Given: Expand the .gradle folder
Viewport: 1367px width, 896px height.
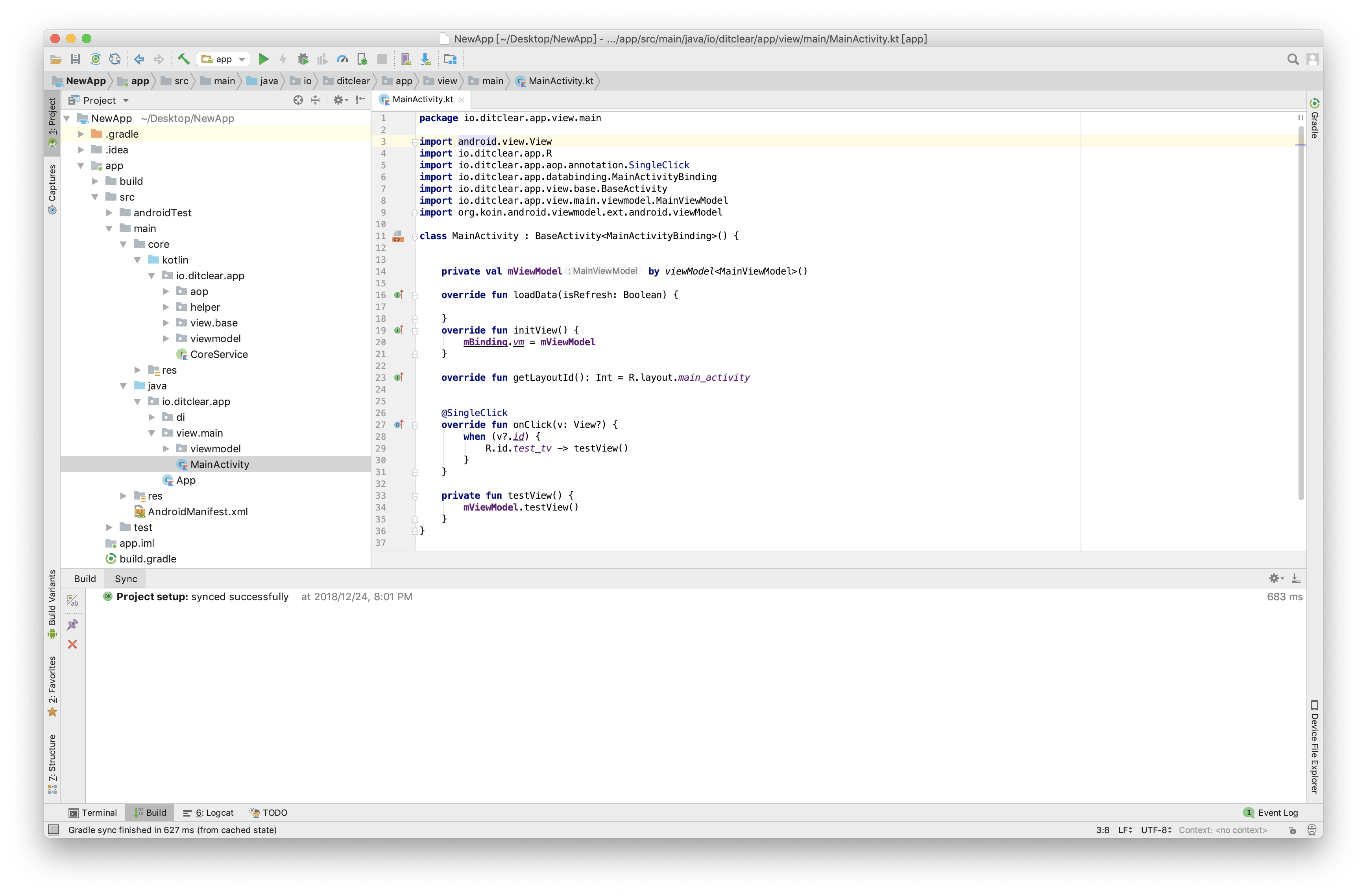Looking at the screenshot, I should (81, 134).
